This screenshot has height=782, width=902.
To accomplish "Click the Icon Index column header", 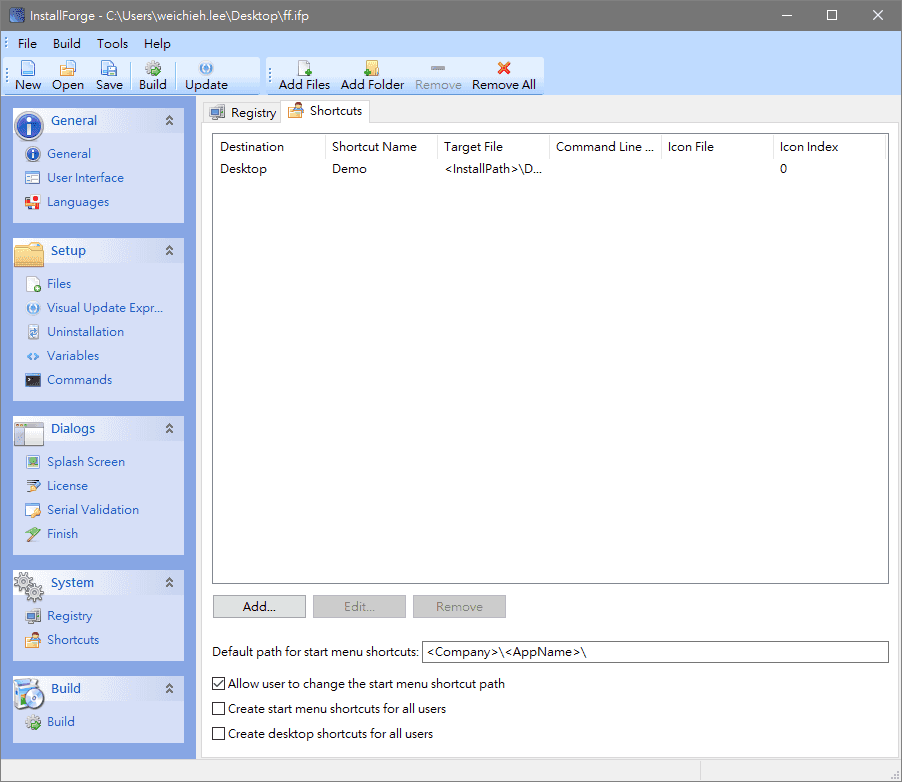I will 829,147.
